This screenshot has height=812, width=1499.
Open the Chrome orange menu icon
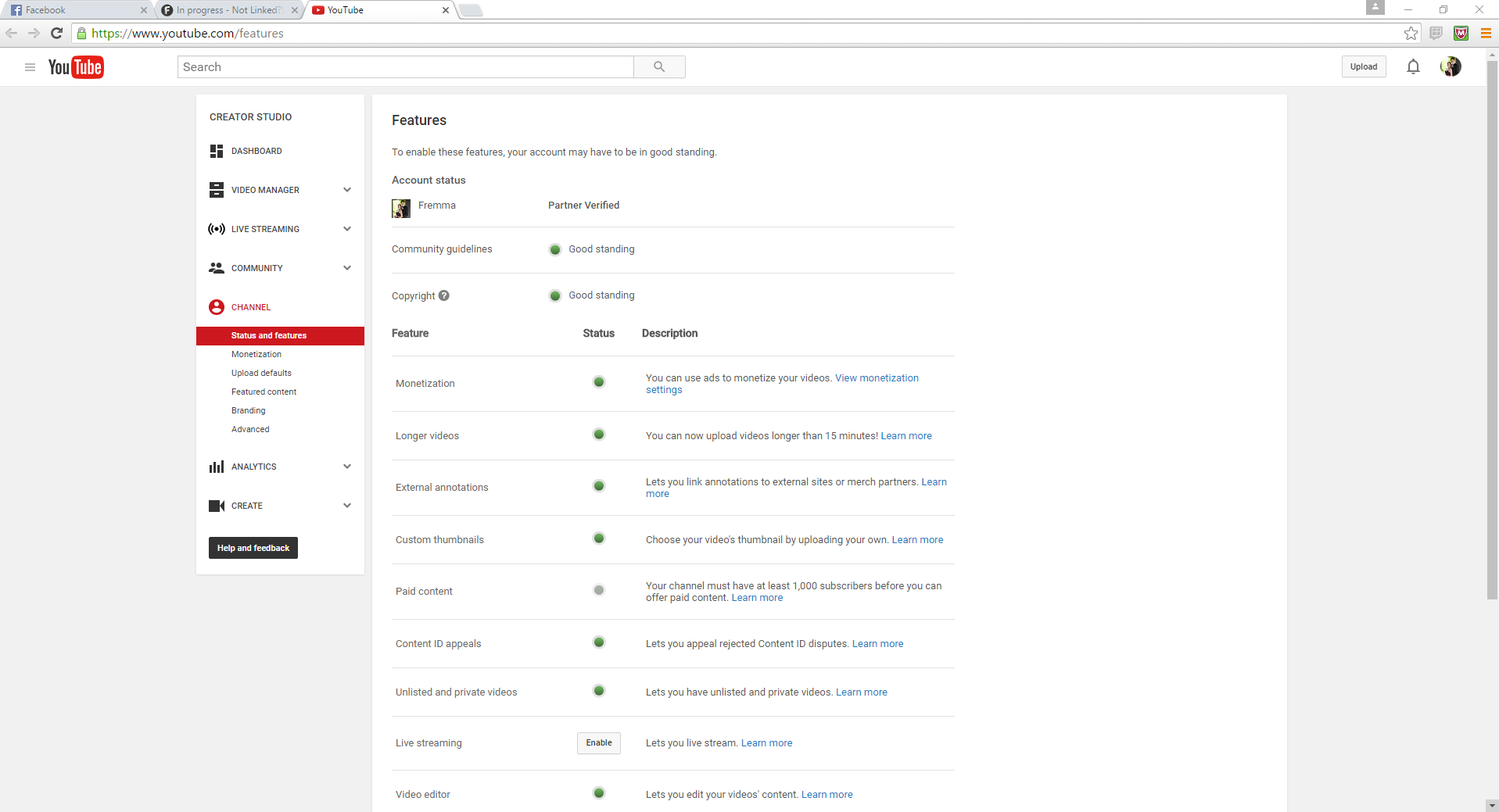click(x=1486, y=33)
